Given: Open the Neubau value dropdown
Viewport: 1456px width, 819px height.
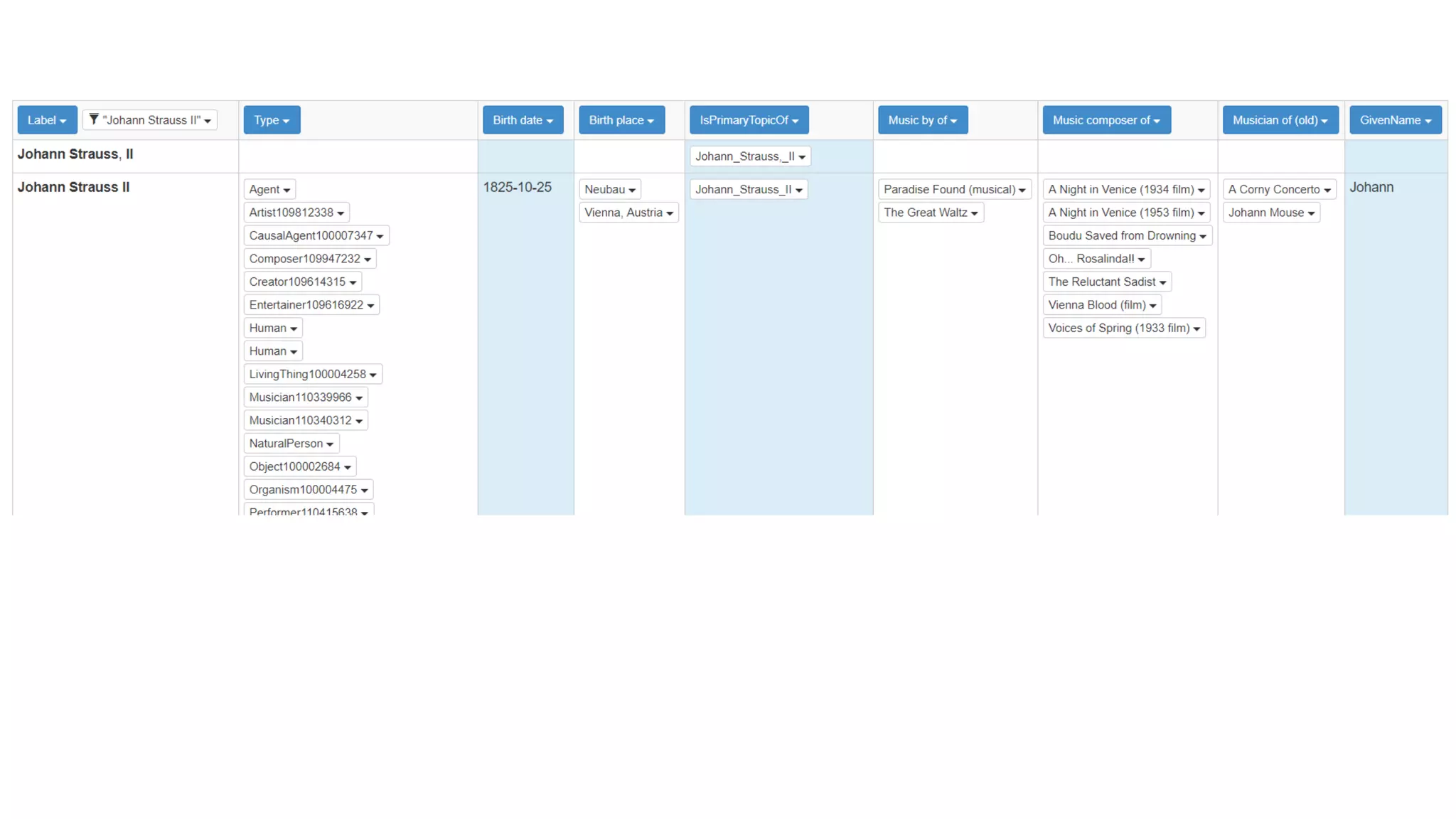Looking at the screenshot, I should coord(610,190).
